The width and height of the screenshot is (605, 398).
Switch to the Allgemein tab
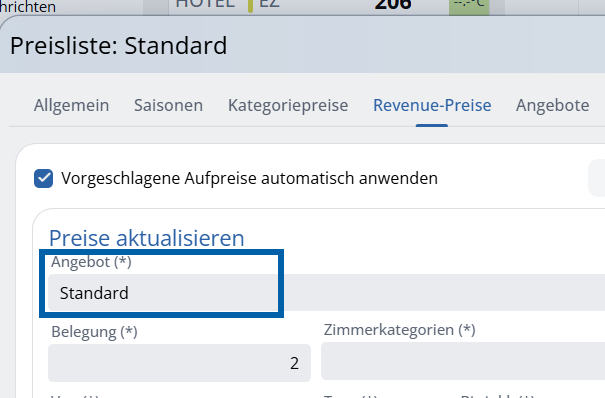71,106
